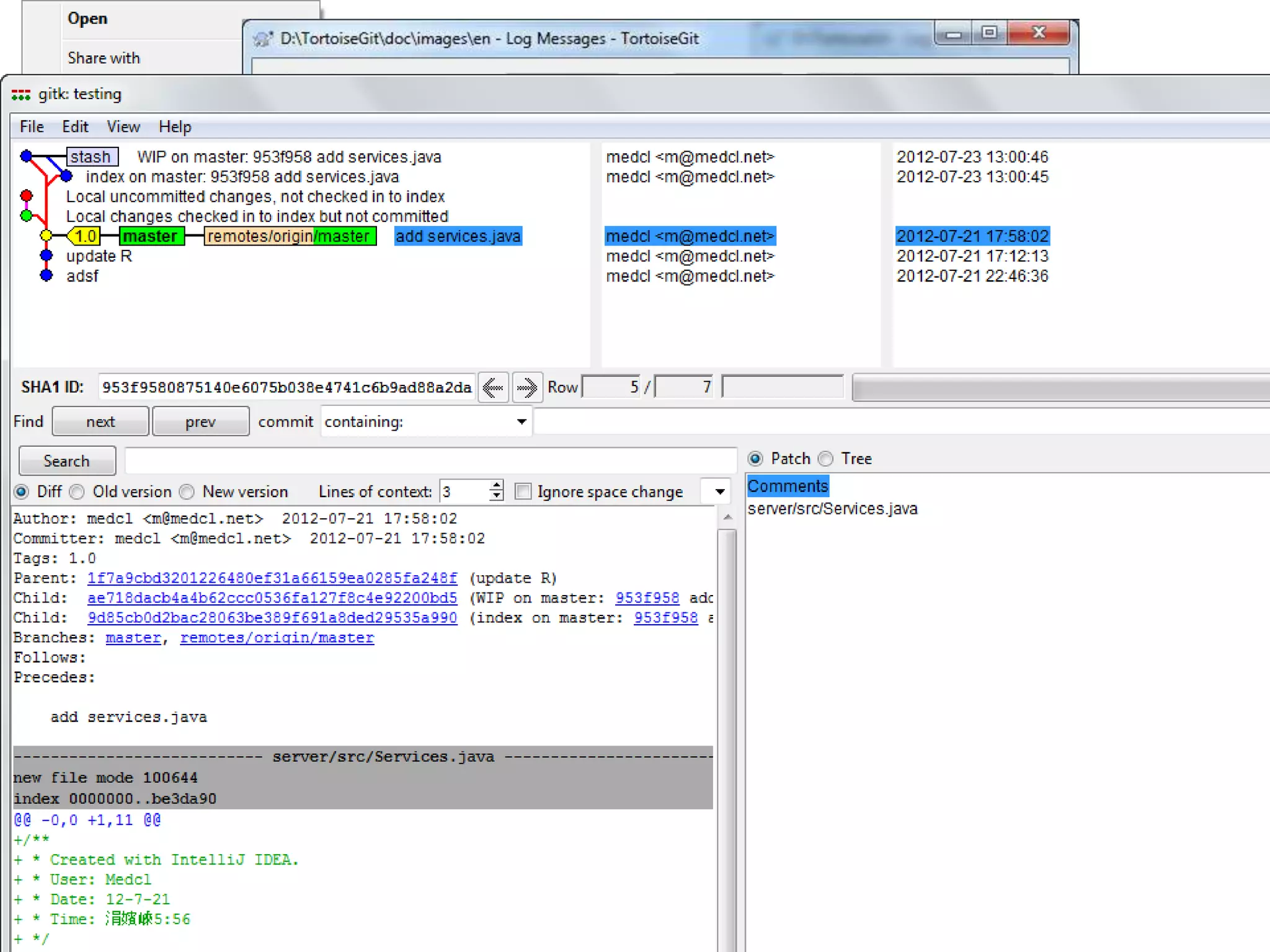The width and height of the screenshot is (1270, 952).
Task: Open the View menu
Action: click(123, 127)
